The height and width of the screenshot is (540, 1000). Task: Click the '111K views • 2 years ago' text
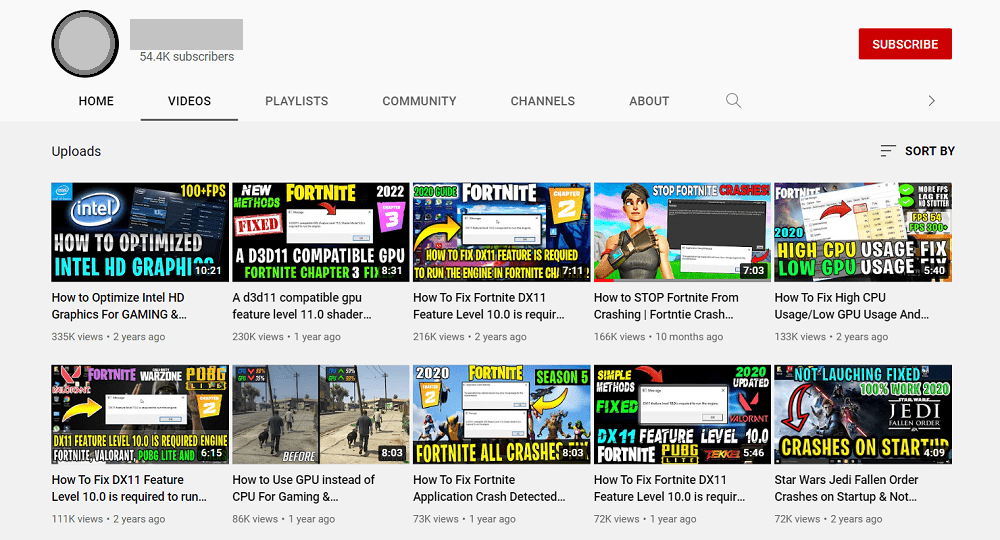(x=108, y=519)
